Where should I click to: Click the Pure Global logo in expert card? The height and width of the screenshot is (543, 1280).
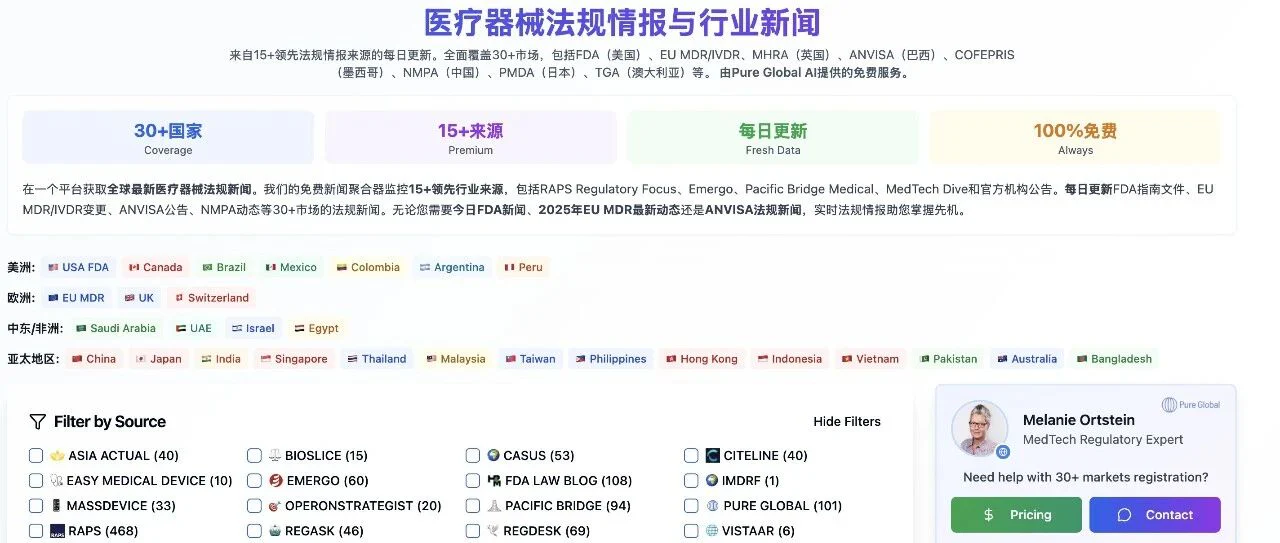tap(1191, 405)
